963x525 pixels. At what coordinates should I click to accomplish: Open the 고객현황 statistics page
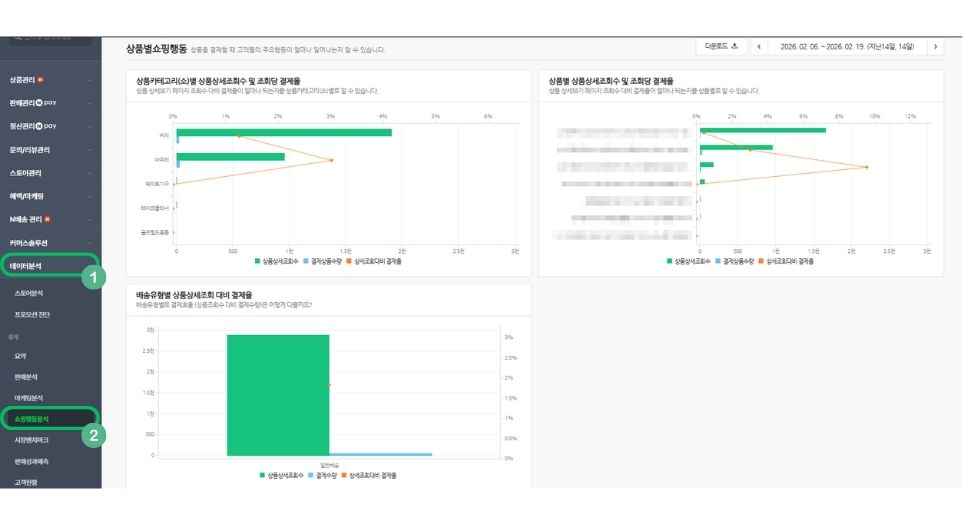tap(26, 482)
